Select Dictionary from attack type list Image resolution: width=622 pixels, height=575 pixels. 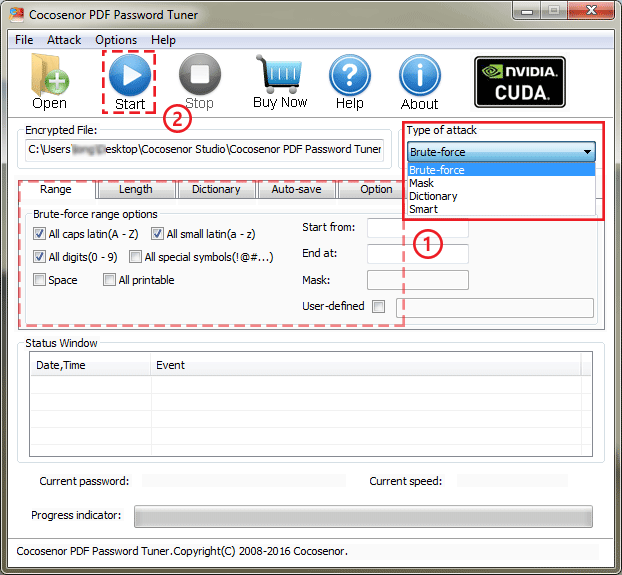[x=501, y=196]
